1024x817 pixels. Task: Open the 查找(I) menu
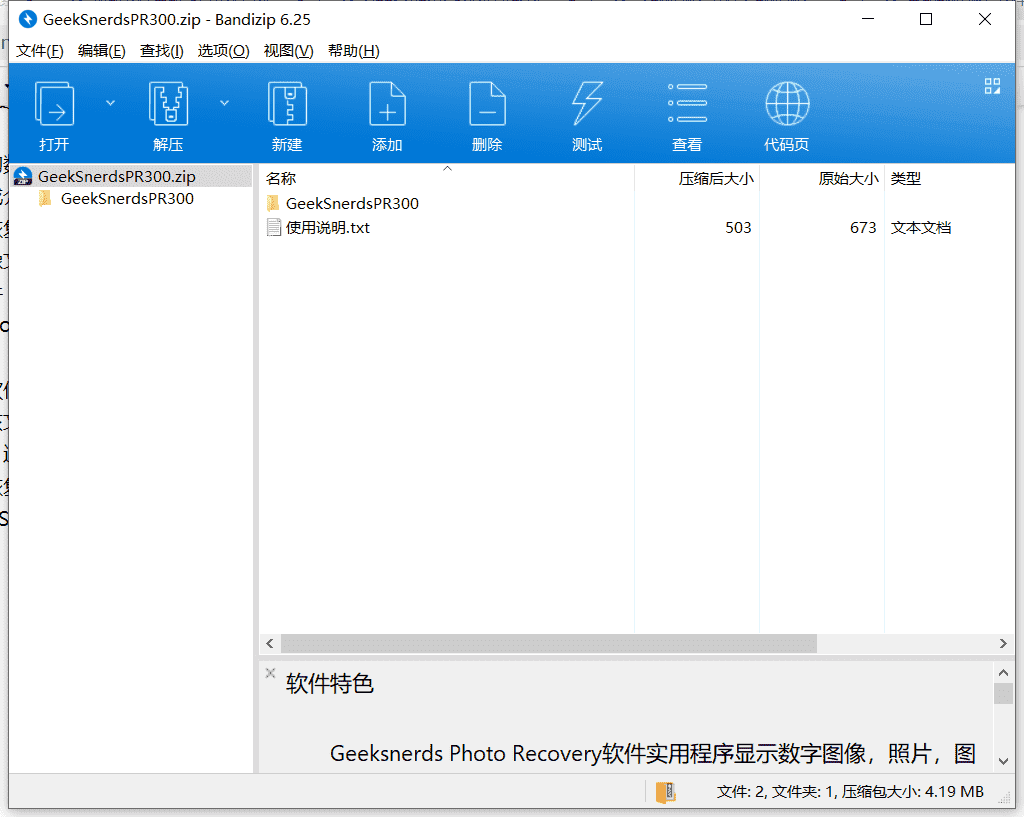coord(161,51)
